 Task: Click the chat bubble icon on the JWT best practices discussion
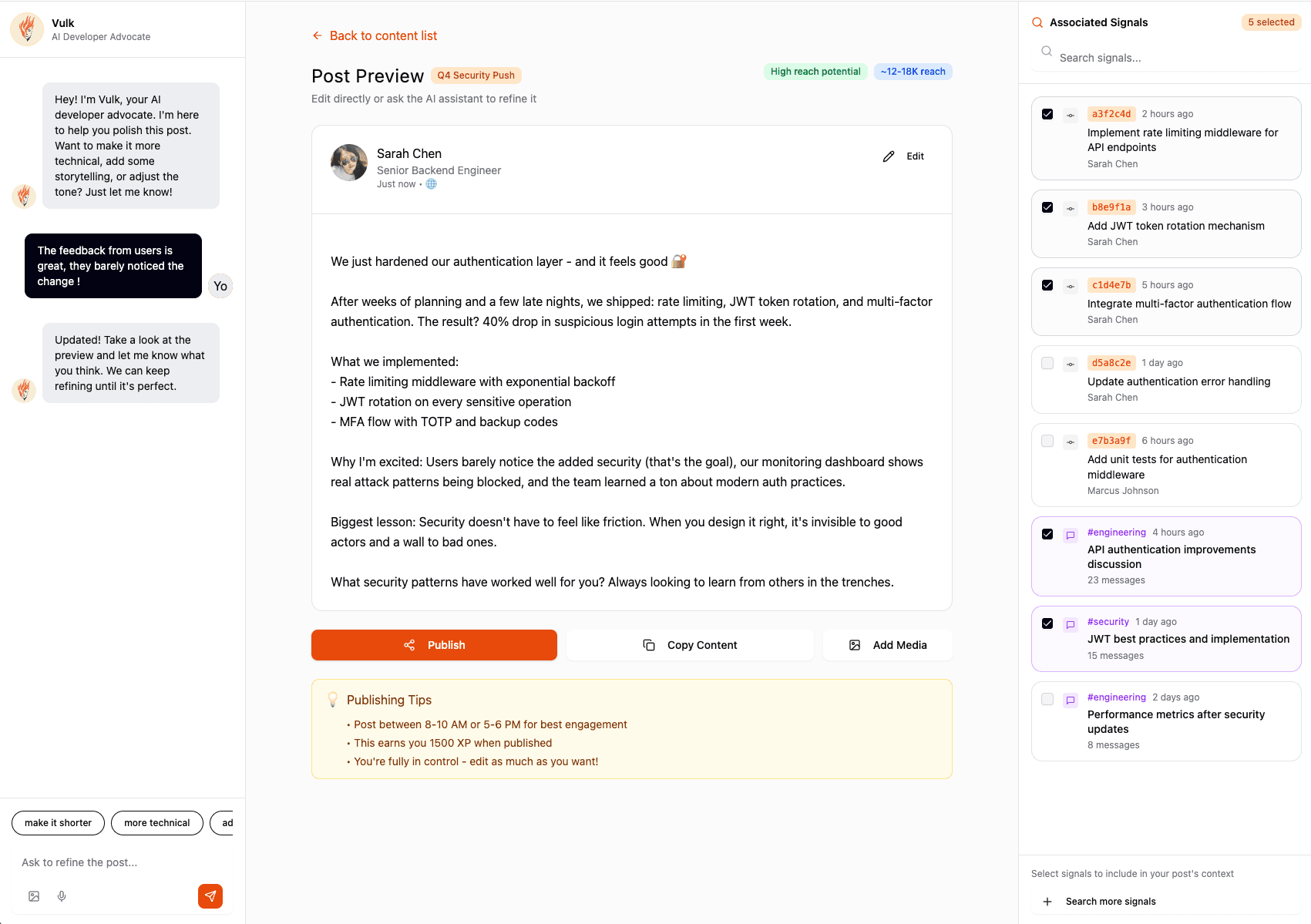[1071, 624]
